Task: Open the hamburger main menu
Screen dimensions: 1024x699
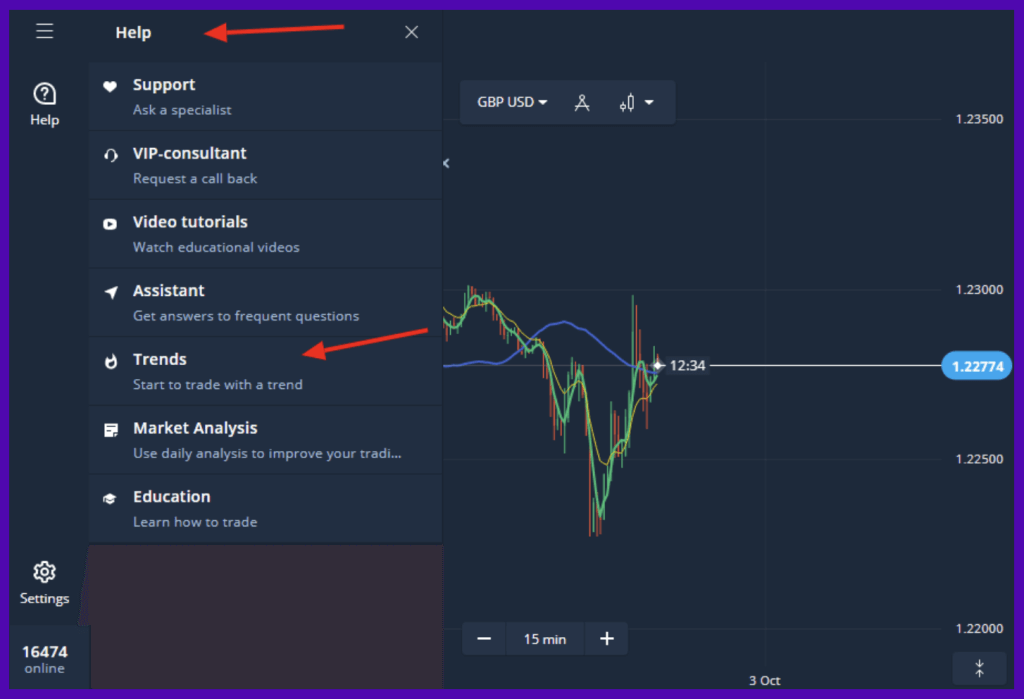Action: tap(44, 31)
